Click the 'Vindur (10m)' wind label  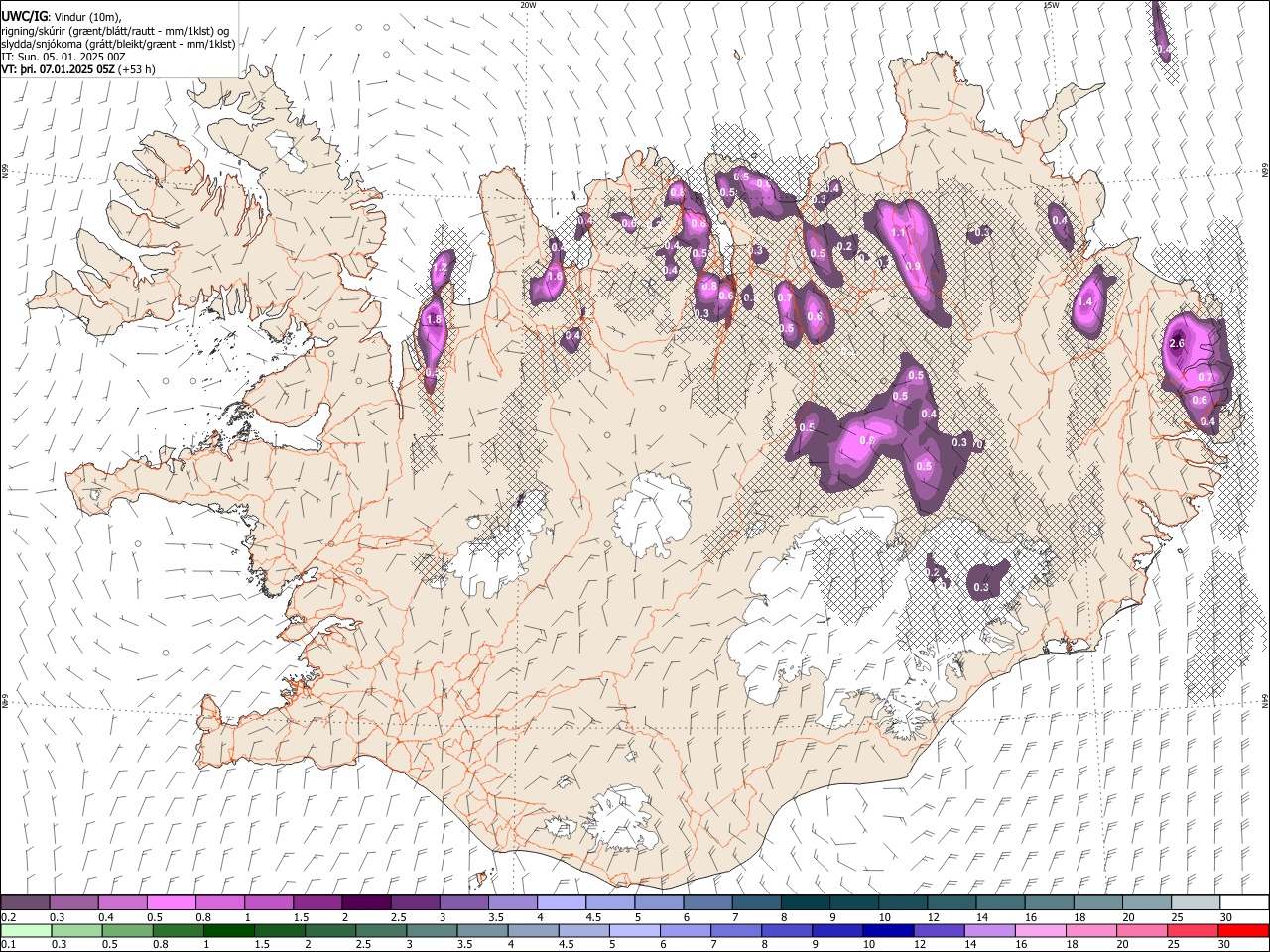[88, 17]
